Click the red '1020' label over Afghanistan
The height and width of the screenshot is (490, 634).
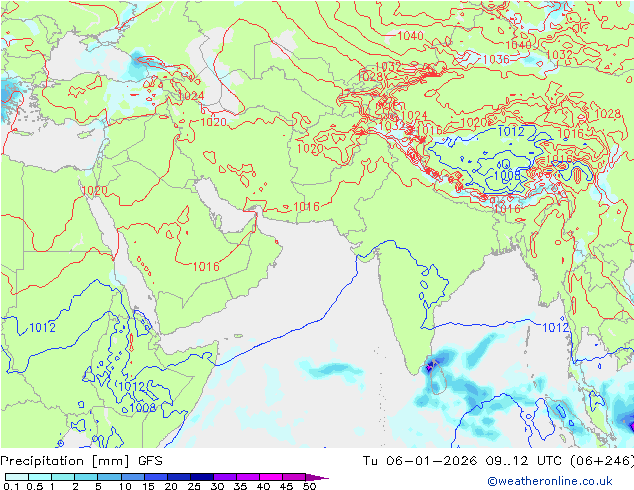pyautogui.click(x=310, y=148)
